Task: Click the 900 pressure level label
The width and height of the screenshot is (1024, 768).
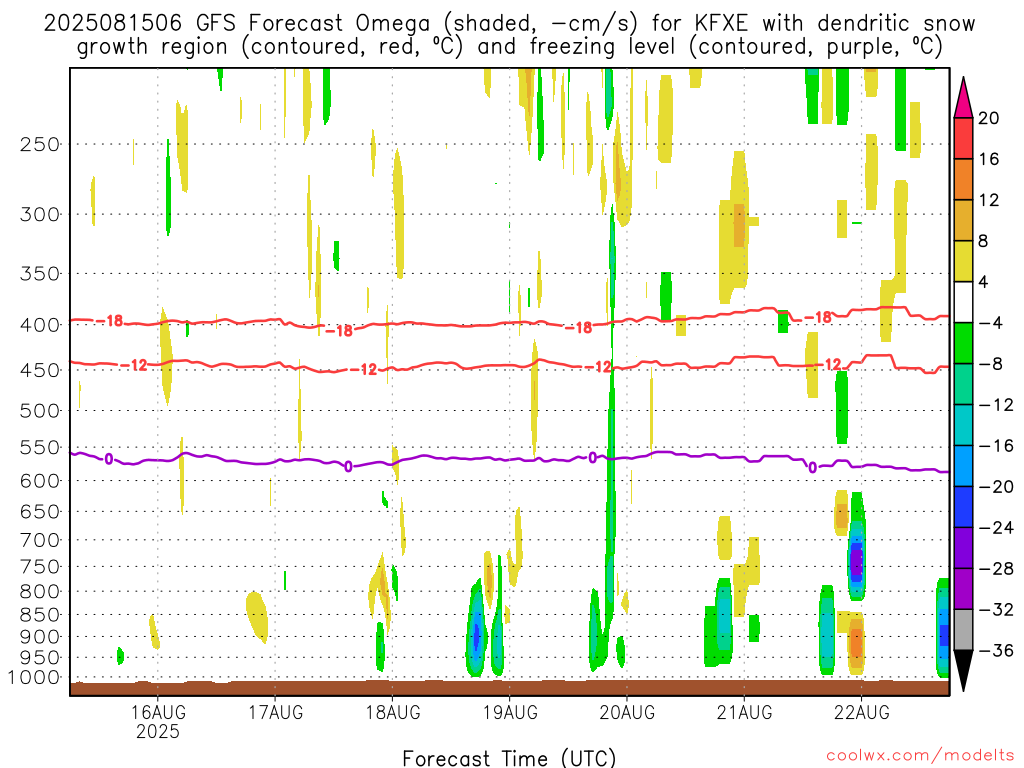Action: tap(40, 636)
